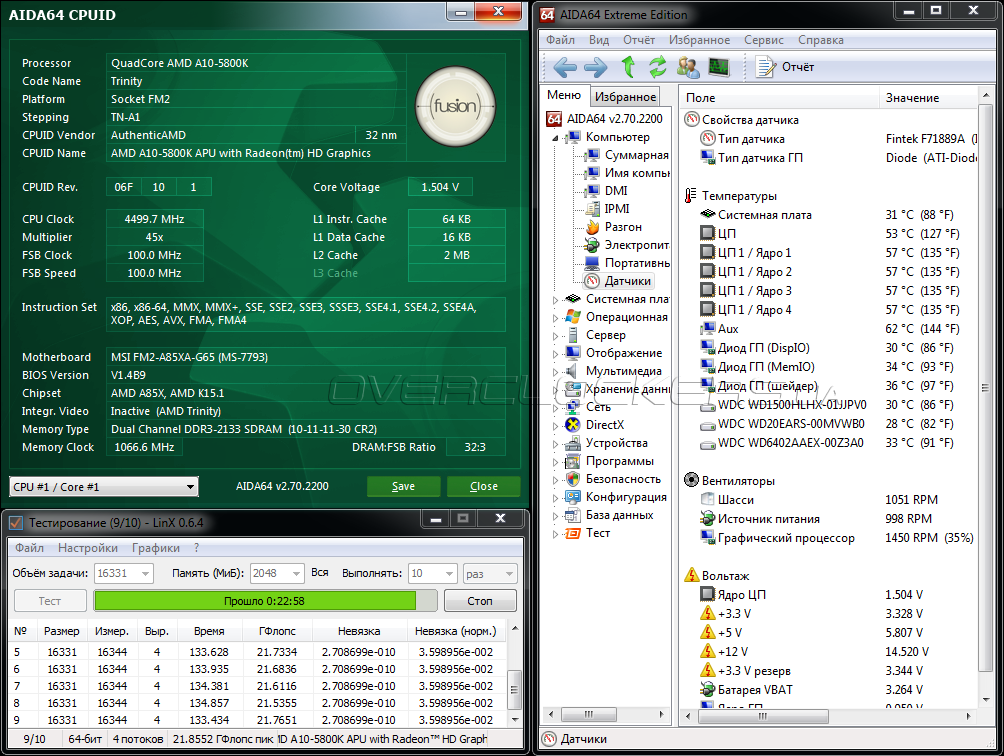Open Память (МиБ) combo box in LinX
Image resolution: width=1004 pixels, height=756 pixels.
[x=276, y=573]
